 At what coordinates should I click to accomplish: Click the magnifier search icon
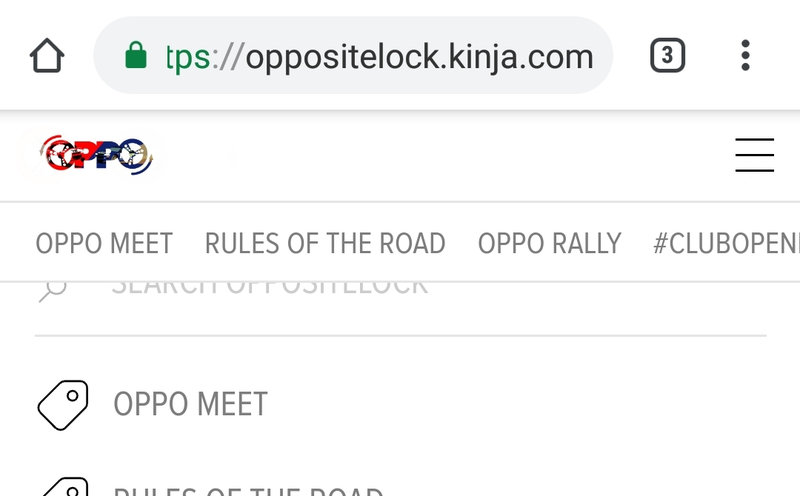coord(53,290)
